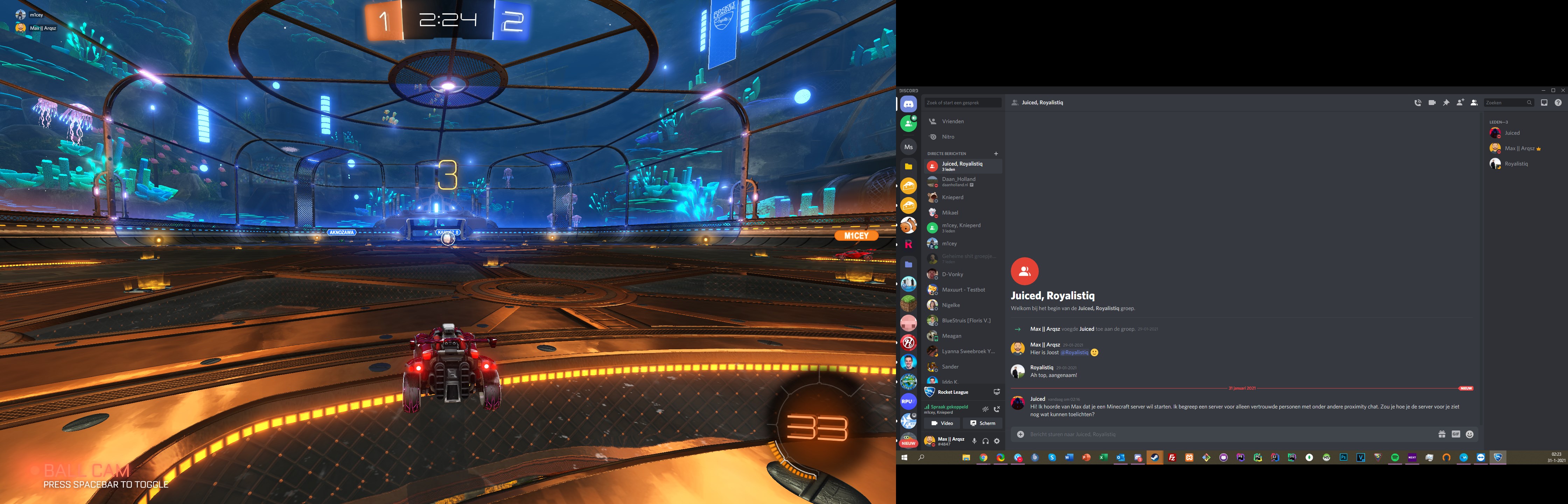Add friends to the group DM

(x=1459, y=103)
